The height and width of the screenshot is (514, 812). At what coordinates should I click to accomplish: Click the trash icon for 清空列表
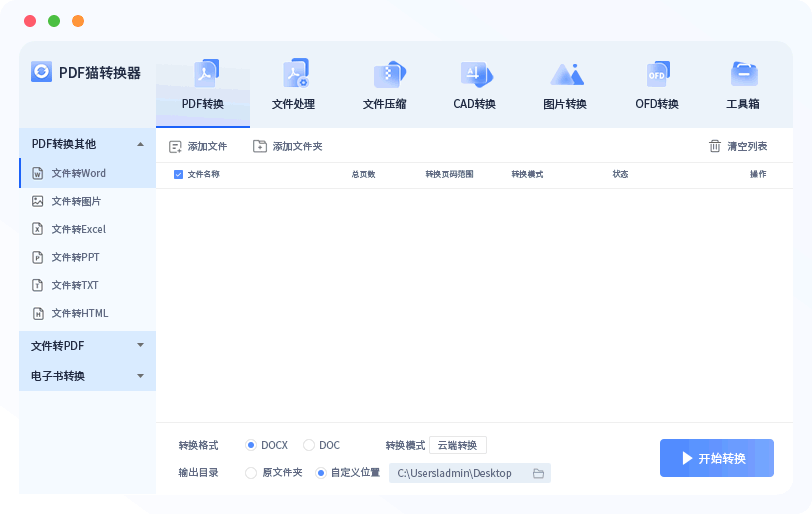(715, 146)
